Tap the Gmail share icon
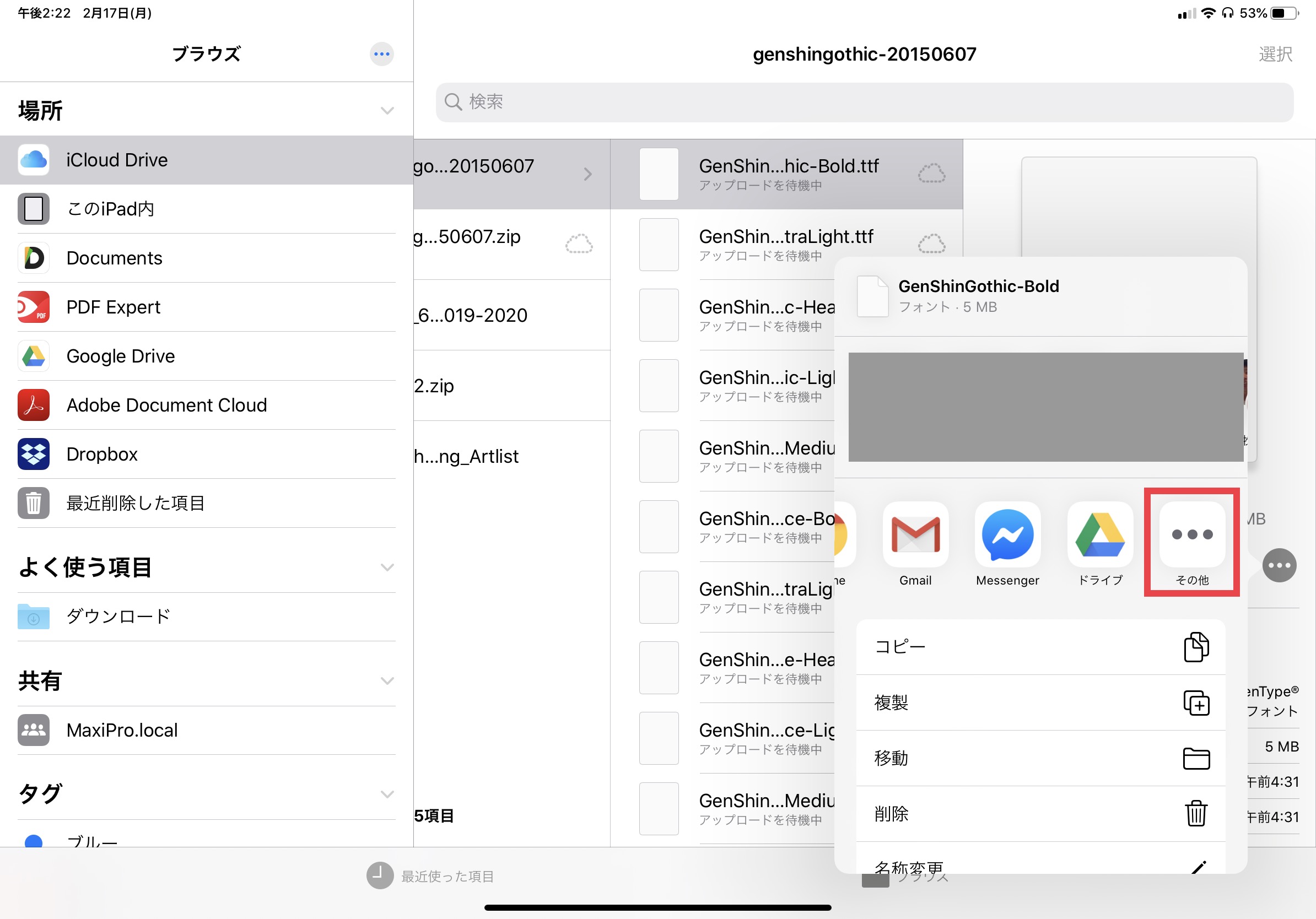This screenshot has height=919, width=1316. 915,534
